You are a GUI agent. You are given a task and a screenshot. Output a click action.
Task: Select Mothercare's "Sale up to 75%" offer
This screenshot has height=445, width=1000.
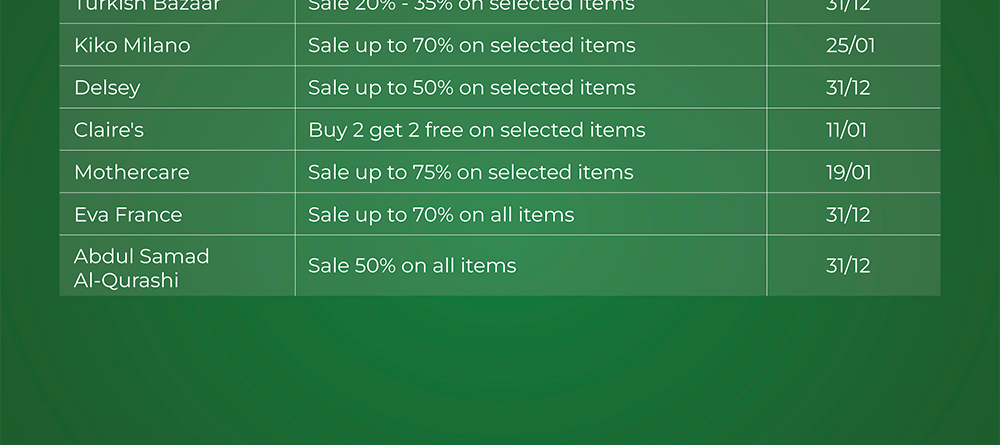pyautogui.click(x=470, y=172)
